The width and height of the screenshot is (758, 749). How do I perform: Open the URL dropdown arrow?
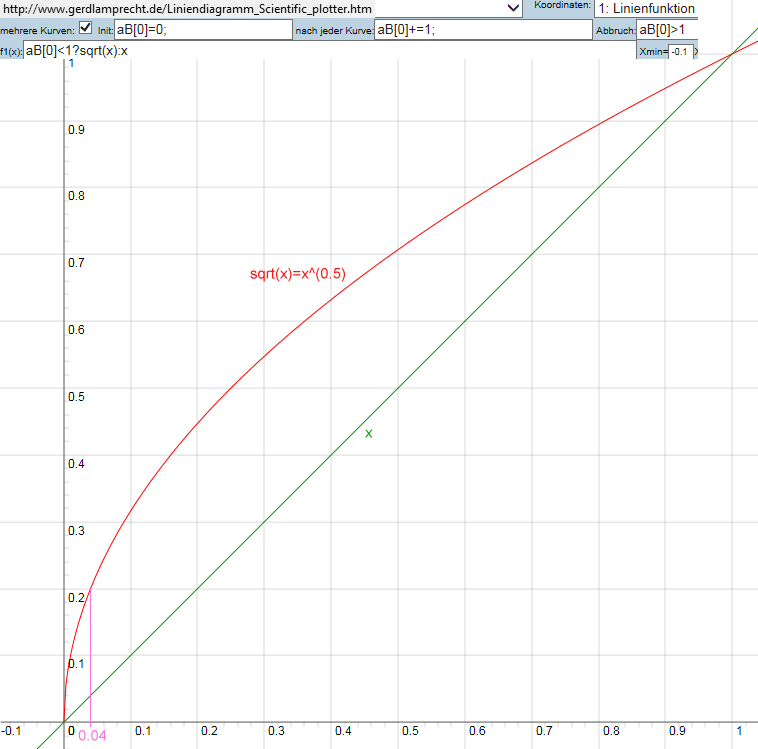(513, 8)
